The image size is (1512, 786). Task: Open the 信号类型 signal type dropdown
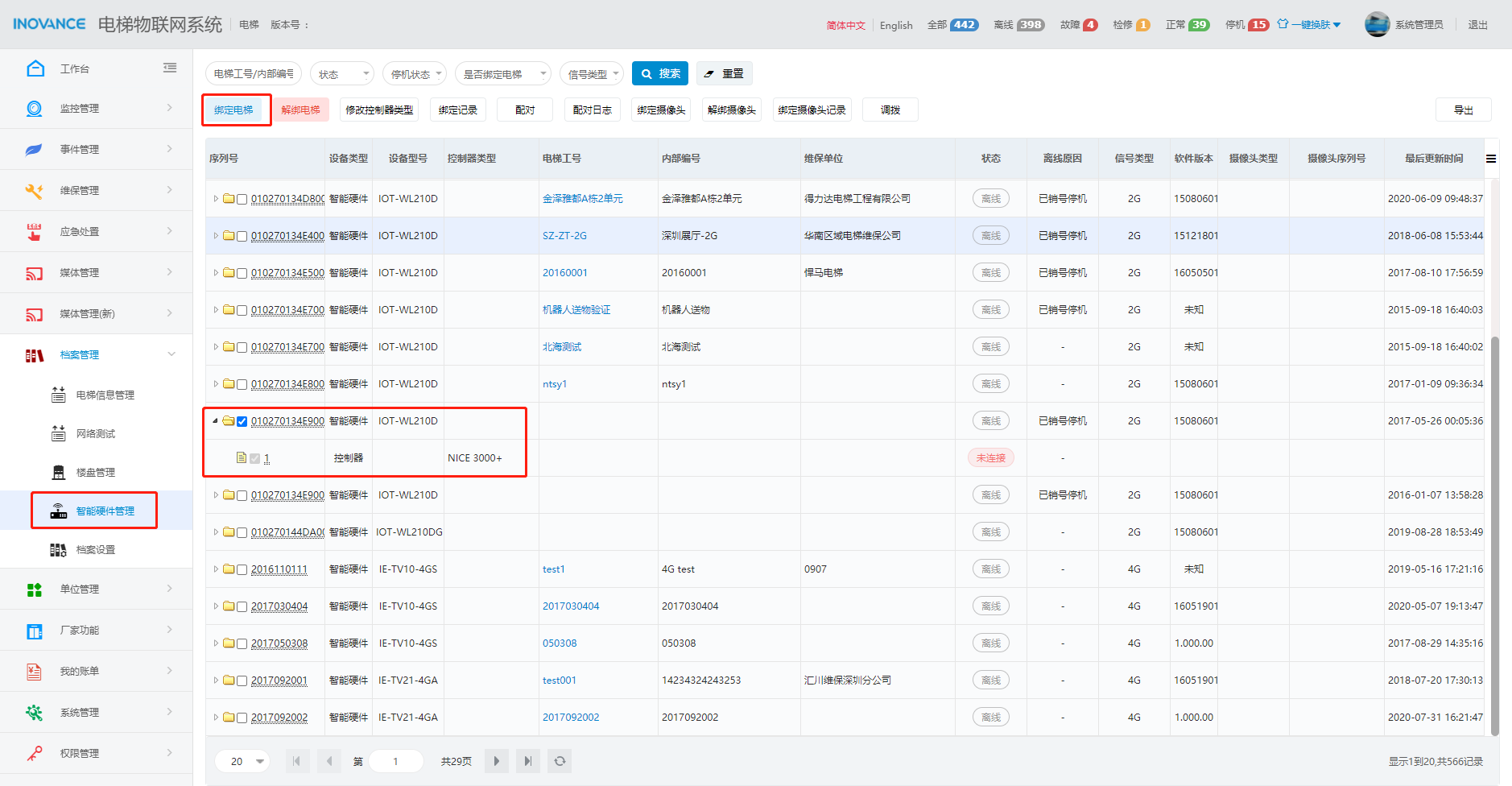point(592,74)
